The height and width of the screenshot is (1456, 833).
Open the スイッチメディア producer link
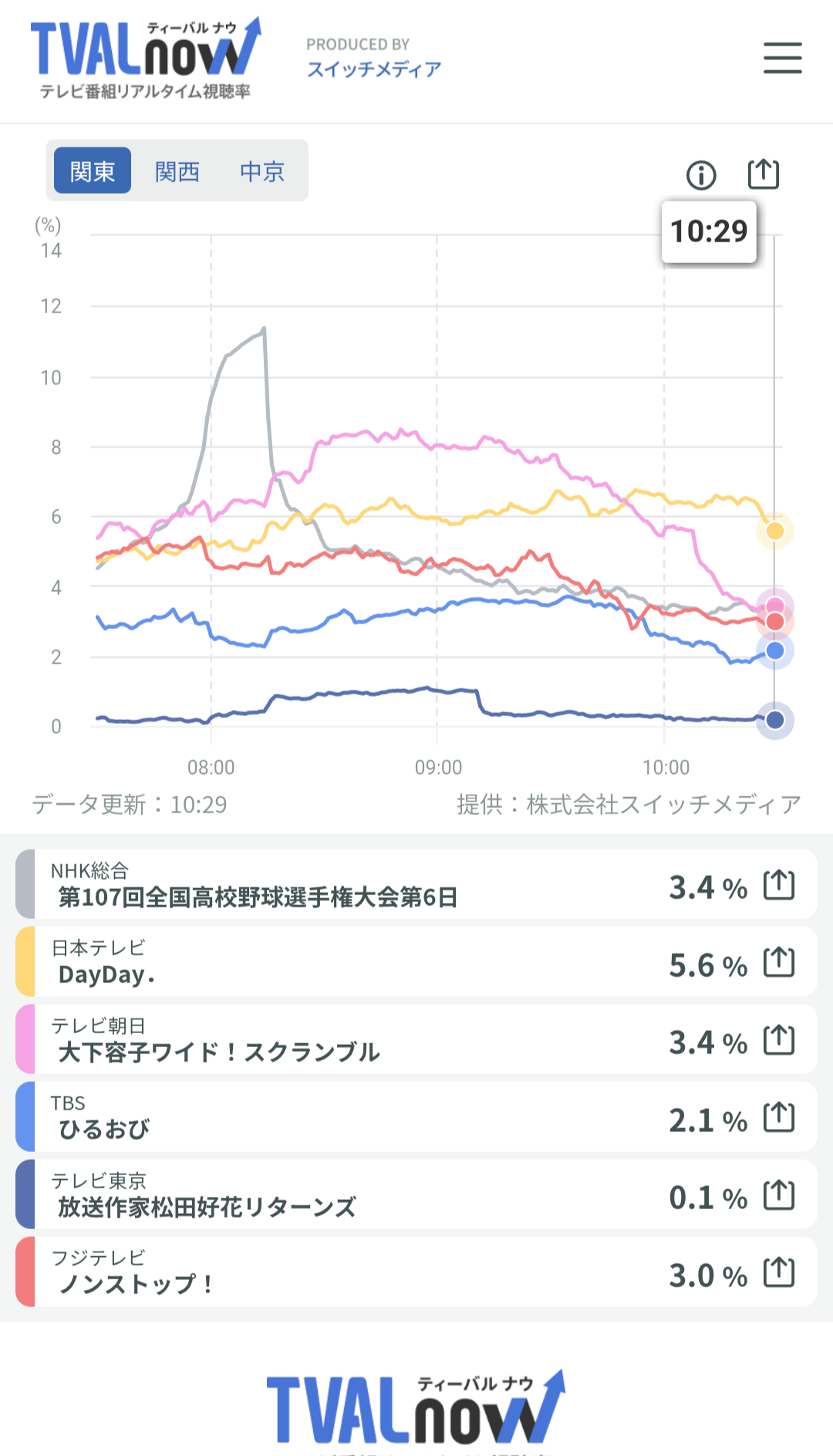[x=374, y=69]
